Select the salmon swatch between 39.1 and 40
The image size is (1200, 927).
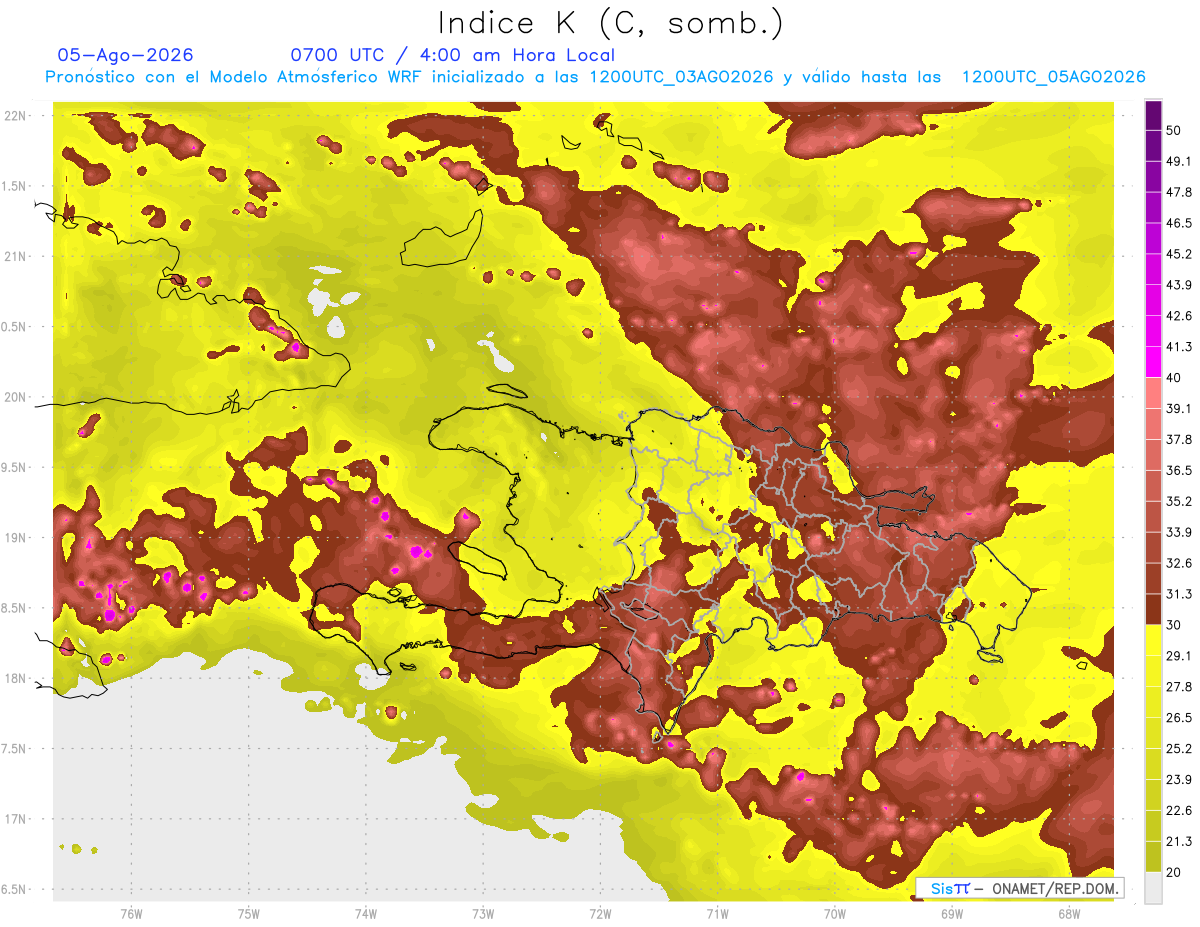(1153, 393)
